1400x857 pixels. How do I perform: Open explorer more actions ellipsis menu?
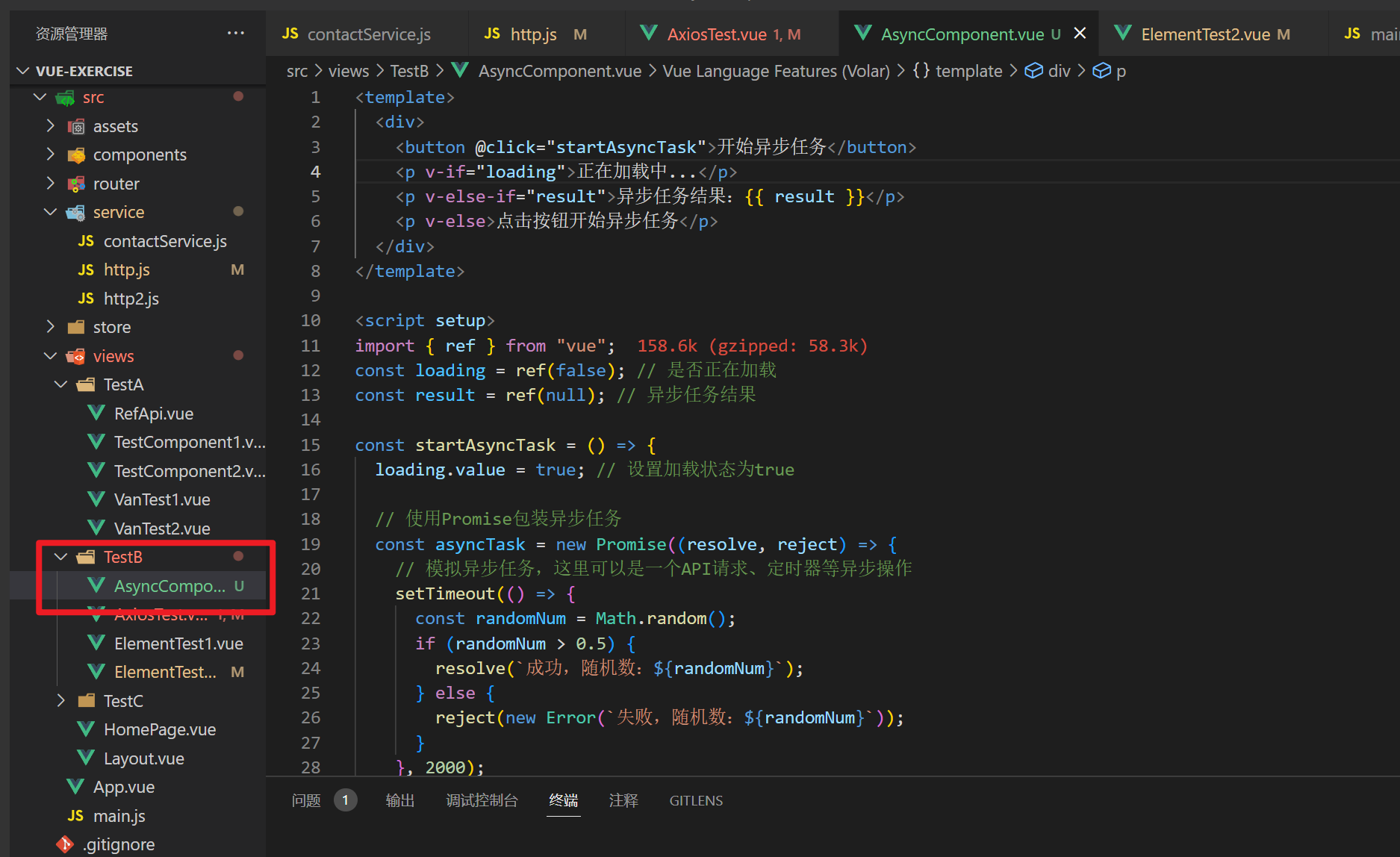(x=236, y=33)
